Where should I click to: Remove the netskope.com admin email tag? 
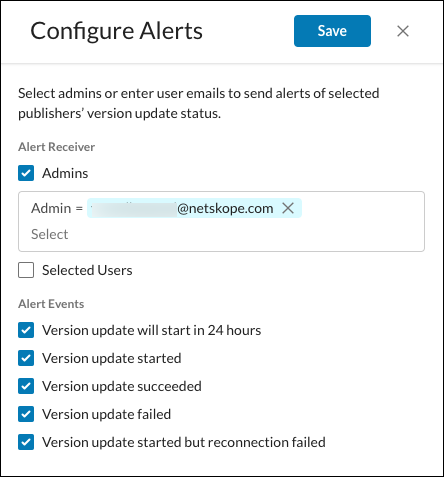[288, 208]
